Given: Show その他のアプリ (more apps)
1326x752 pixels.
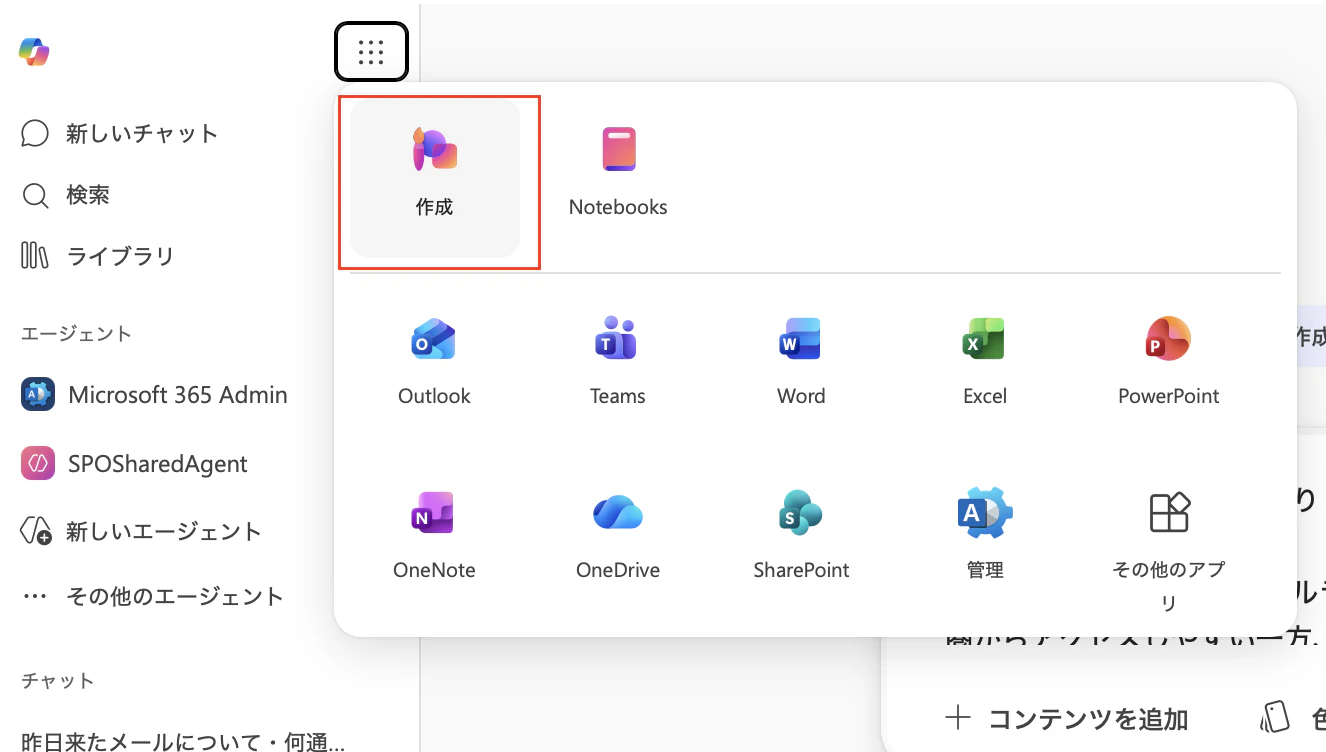Looking at the screenshot, I should [1169, 550].
